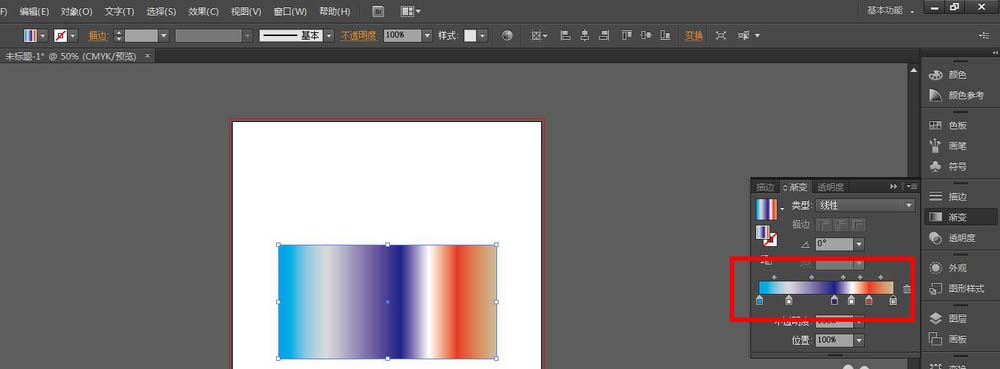Activate the fill box in gradient panel
Screen dimensions: 1000x369
click(x=762, y=232)
